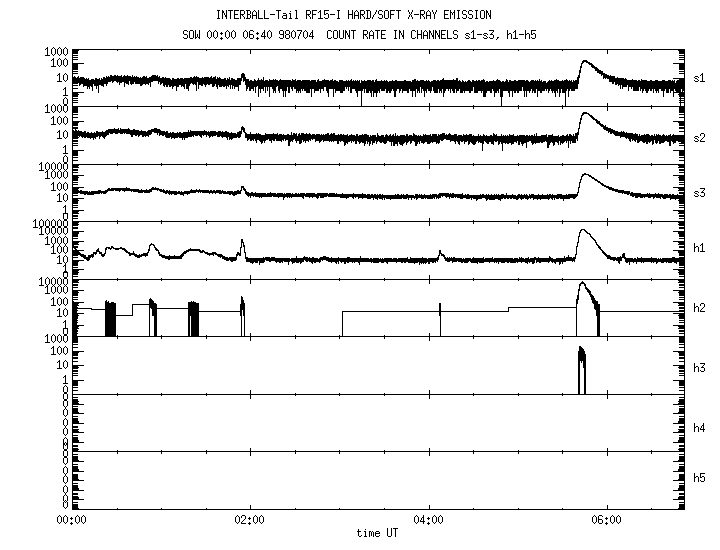Click the h1 channel label
The image size is (720, 550).
698,249
